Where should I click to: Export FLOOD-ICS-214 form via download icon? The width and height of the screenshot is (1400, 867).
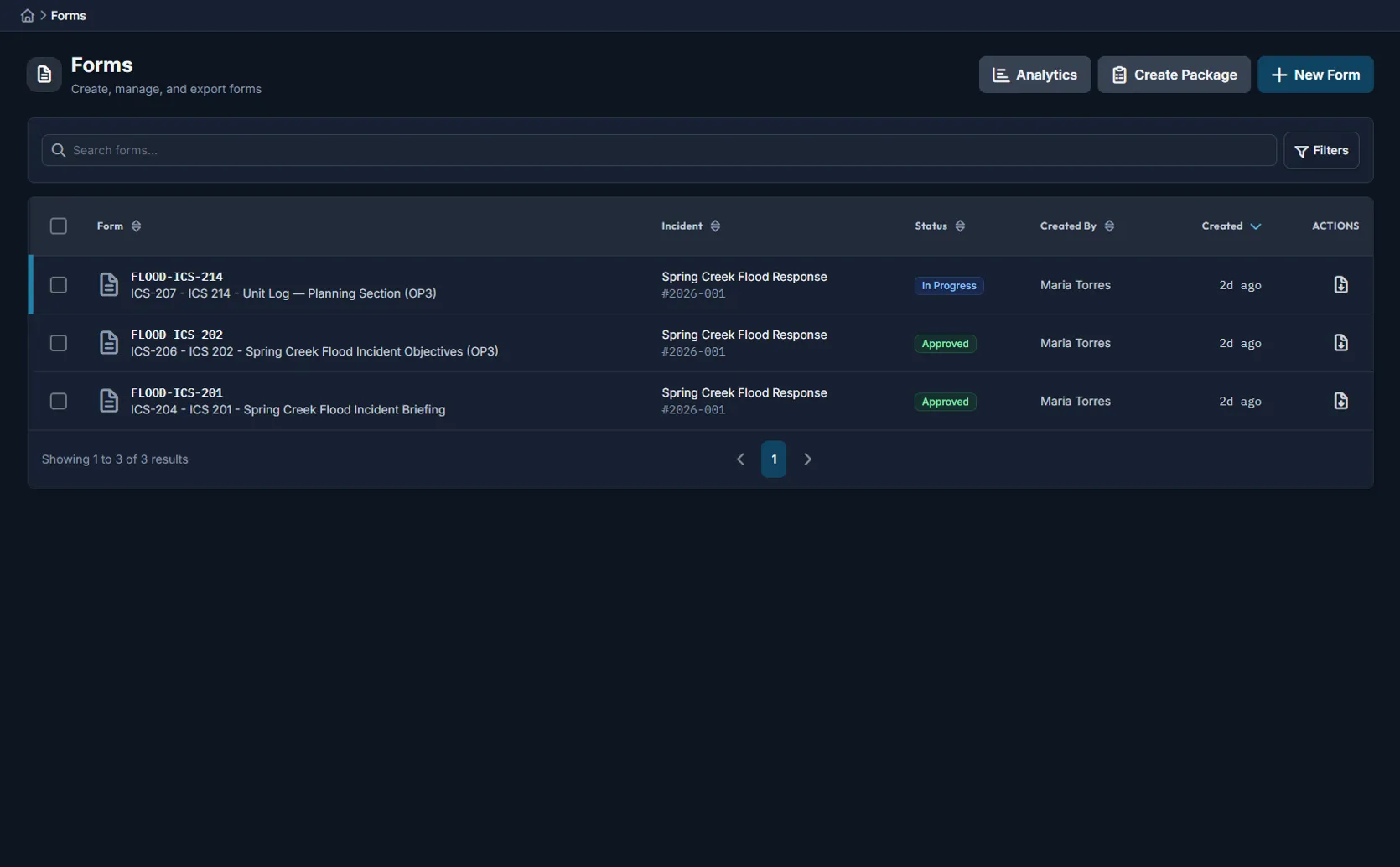click(1340, 285)
